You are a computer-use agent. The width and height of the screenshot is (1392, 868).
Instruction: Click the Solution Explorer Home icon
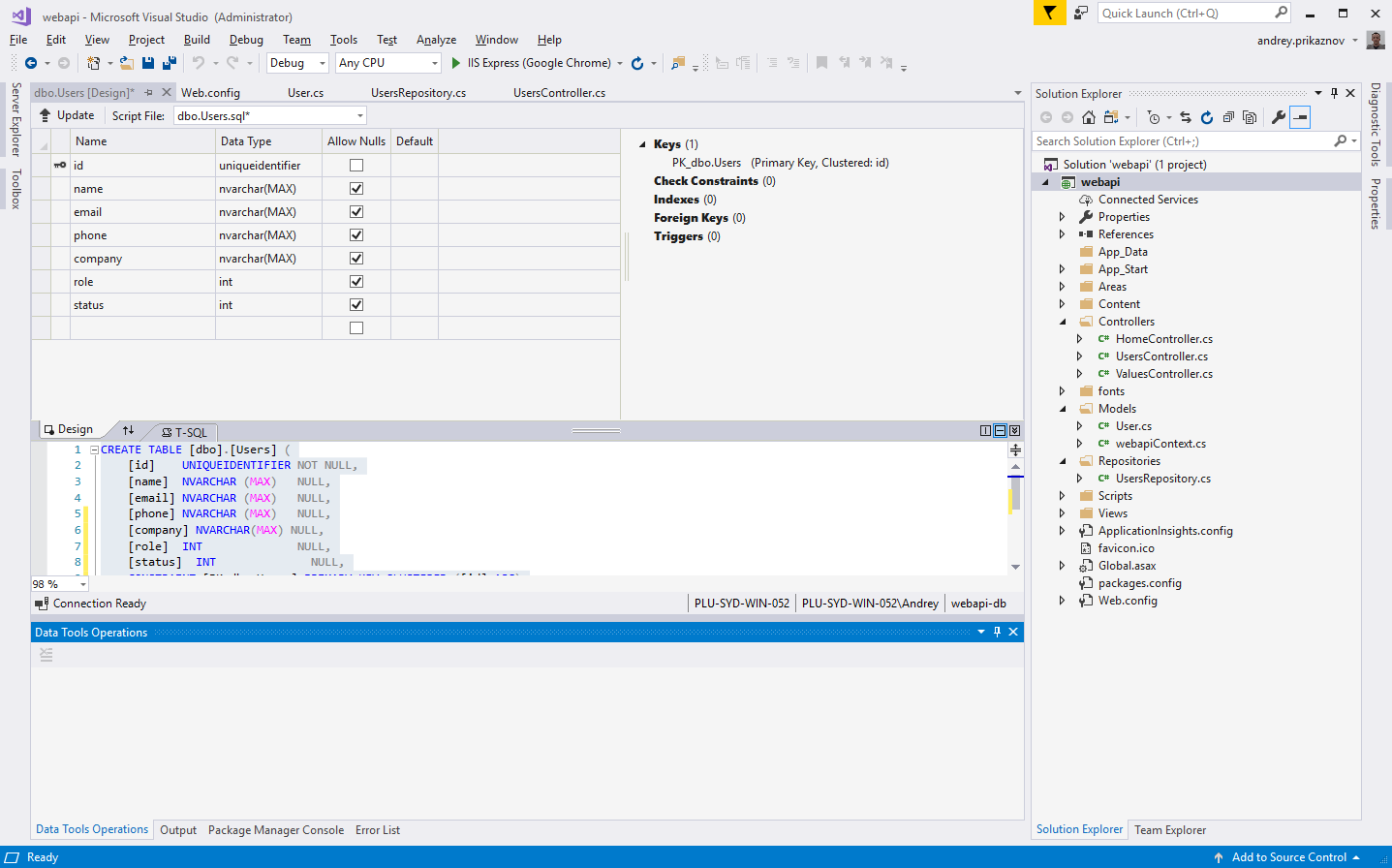pos(1089,117)
